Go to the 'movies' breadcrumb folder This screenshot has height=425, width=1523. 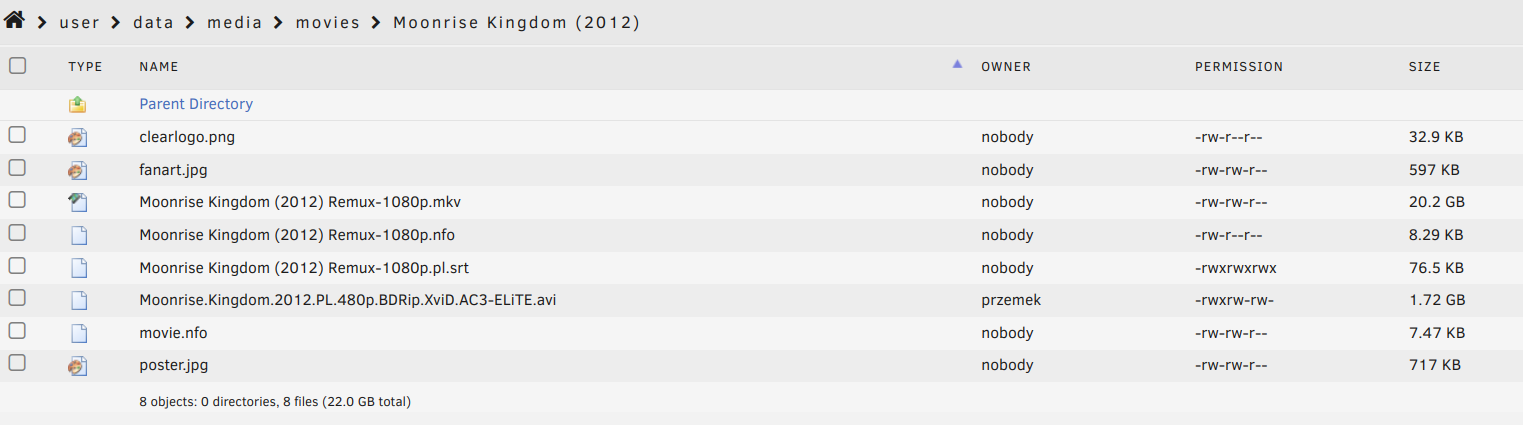tap(327, 22)
